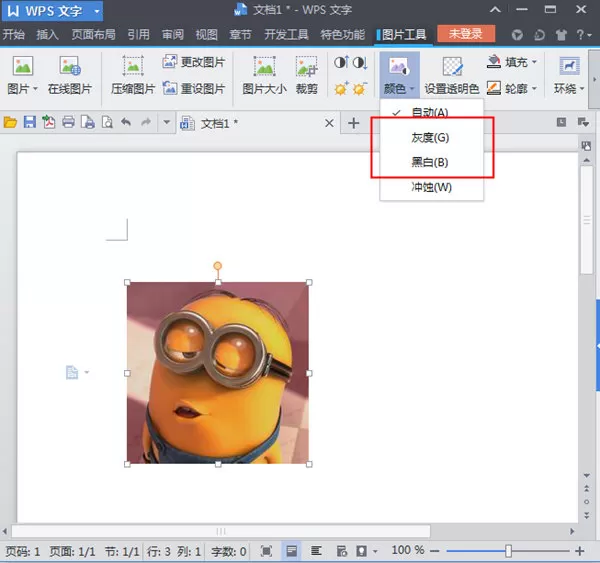The width and height of the screenshot is (600, 563).
Task: Select 冲蚀(W) washout option
Action: coord(432,187)
